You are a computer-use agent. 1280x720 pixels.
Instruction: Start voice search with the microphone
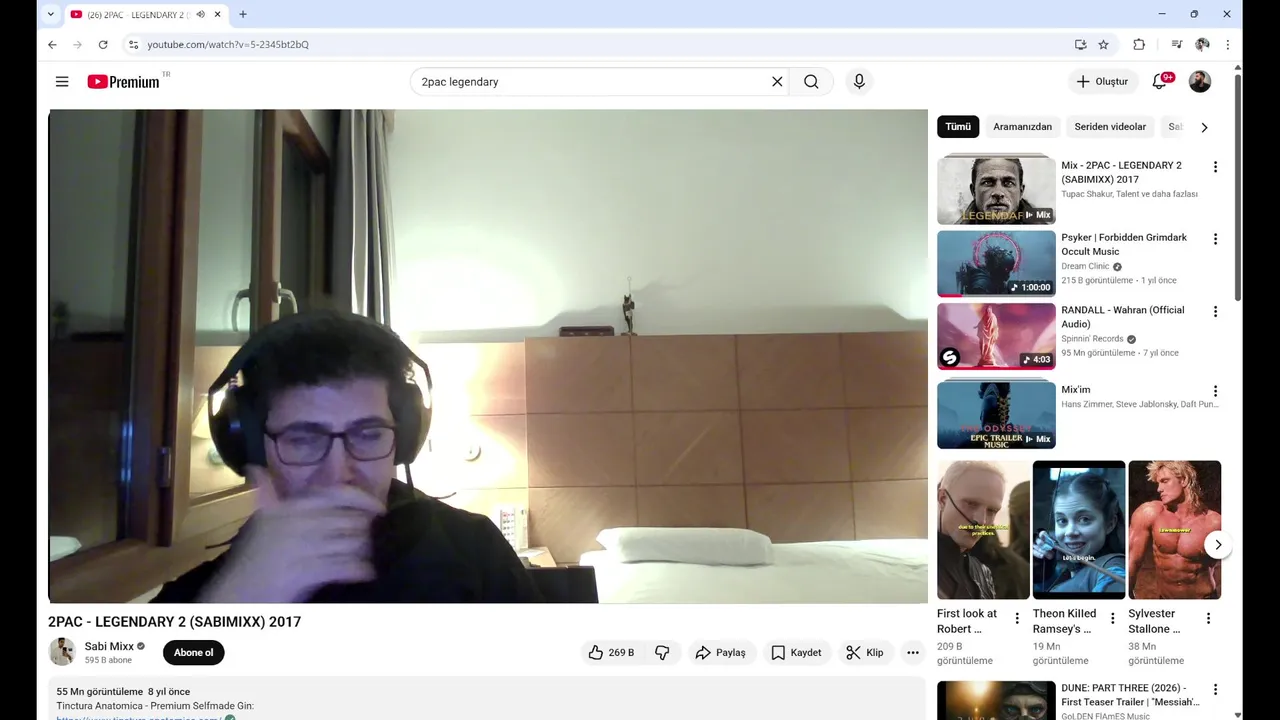859,82
